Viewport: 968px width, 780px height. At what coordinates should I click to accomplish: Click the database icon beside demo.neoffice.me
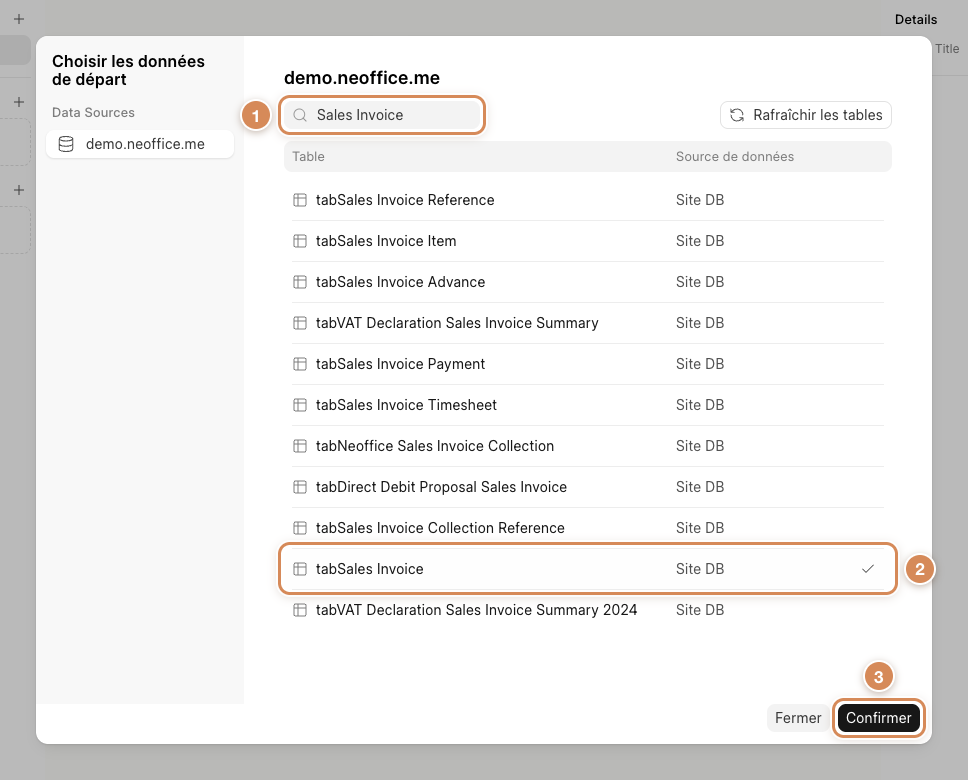tap(65, 144)
